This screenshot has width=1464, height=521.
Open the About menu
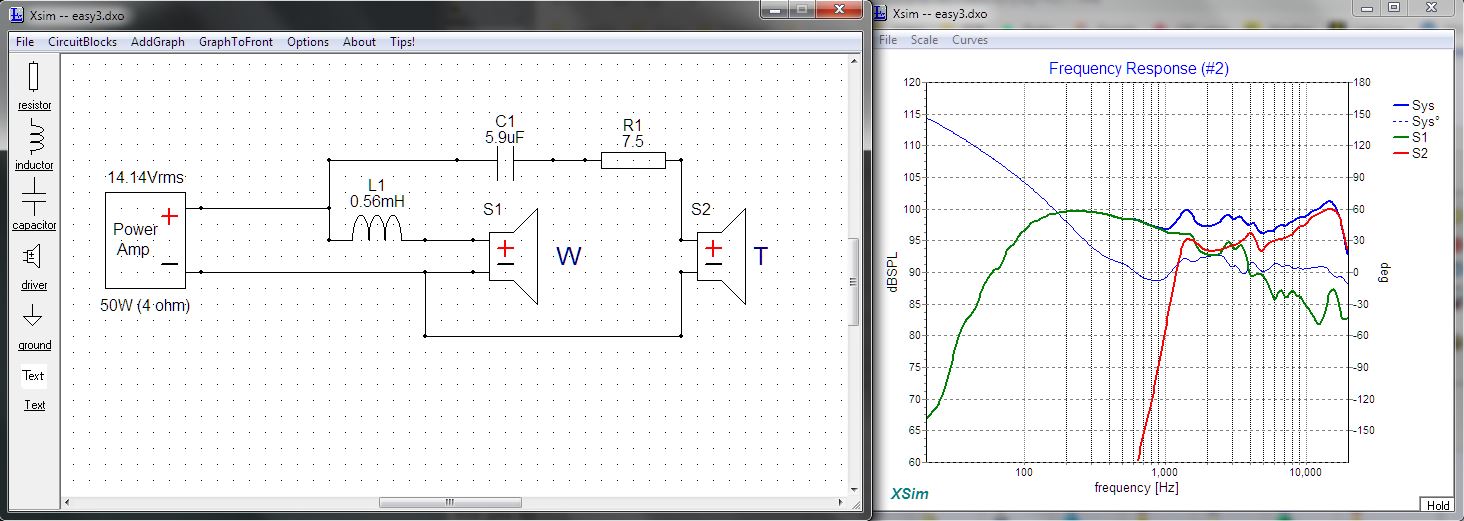tap(359, 42)
